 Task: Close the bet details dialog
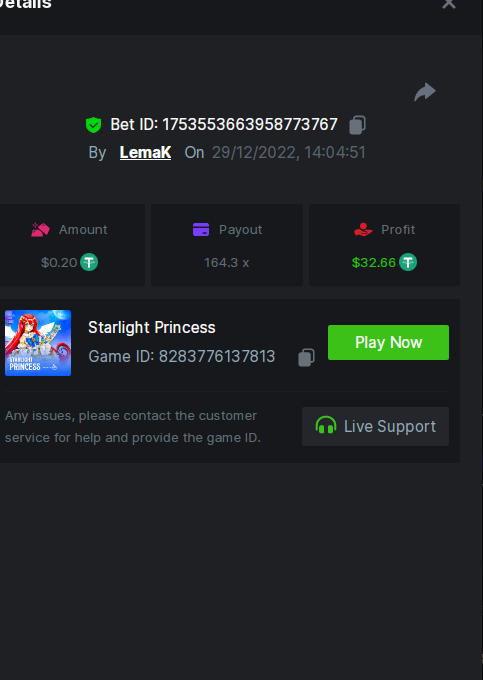(x=448, y=4)
